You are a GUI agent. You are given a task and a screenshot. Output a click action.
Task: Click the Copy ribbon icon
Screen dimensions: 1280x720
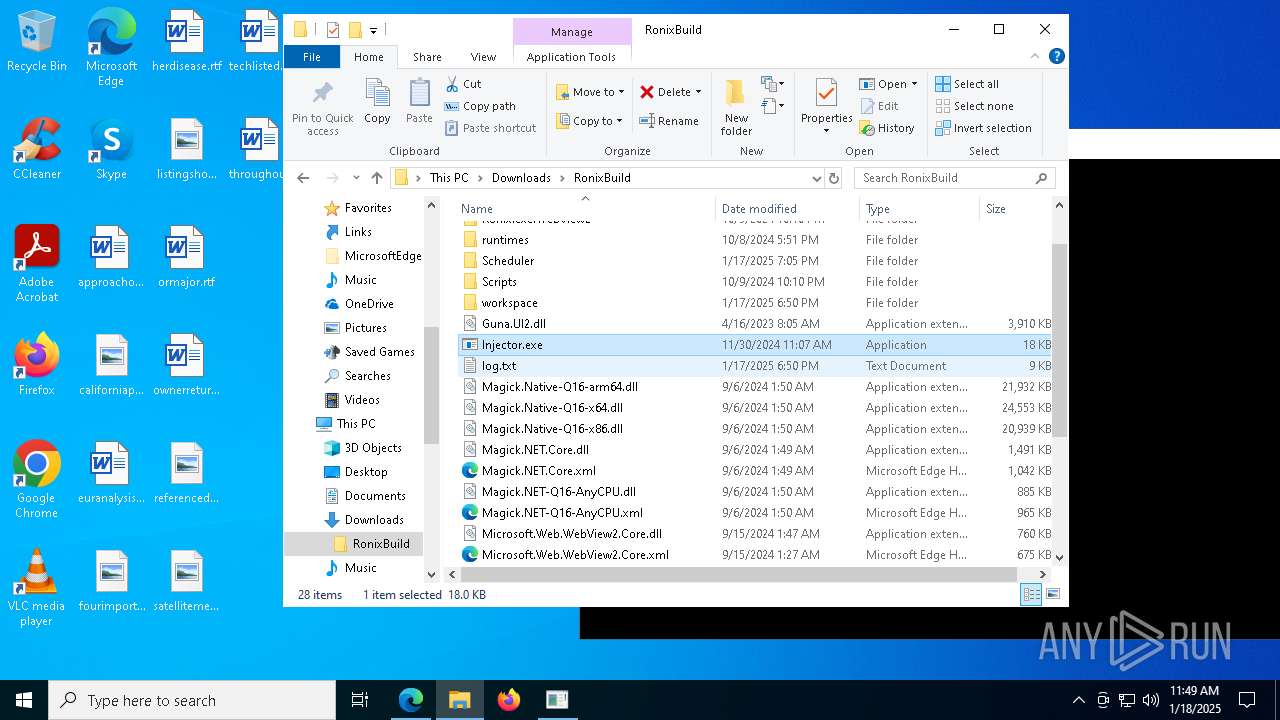point(377,102)
